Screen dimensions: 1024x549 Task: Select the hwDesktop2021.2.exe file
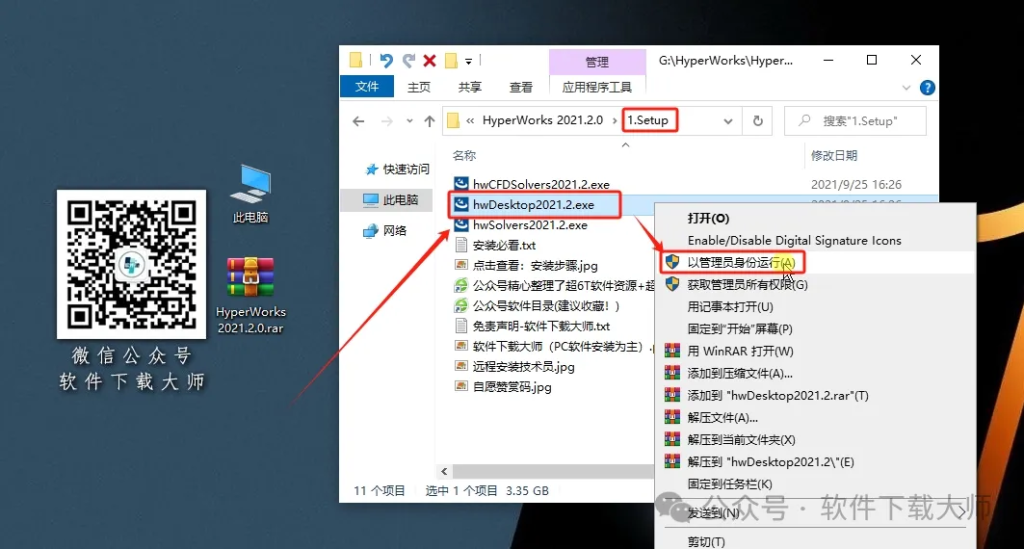click(534, 204)
